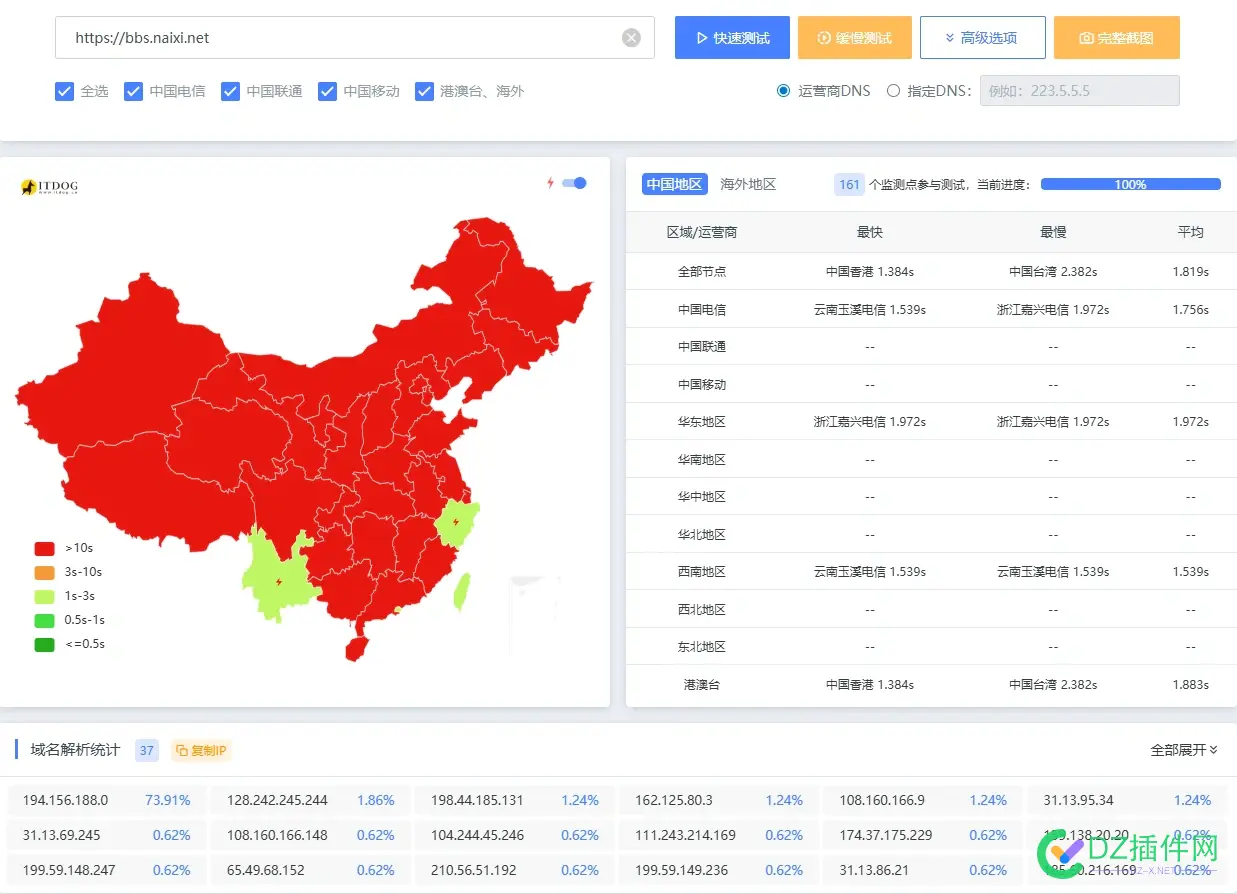Toggle the switch next to the lightning icon
This screenshot has width=1237, height=894.
click(x=572, y=183)
